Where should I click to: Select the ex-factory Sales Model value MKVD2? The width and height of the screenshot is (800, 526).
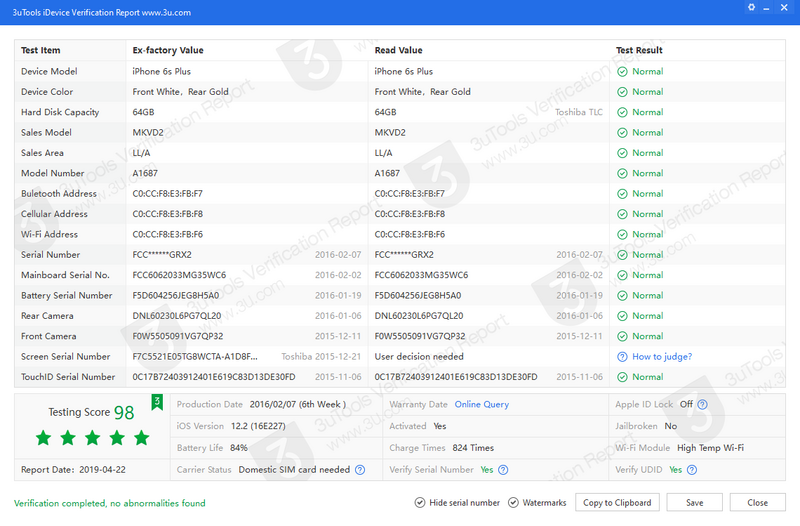(148, 133)
